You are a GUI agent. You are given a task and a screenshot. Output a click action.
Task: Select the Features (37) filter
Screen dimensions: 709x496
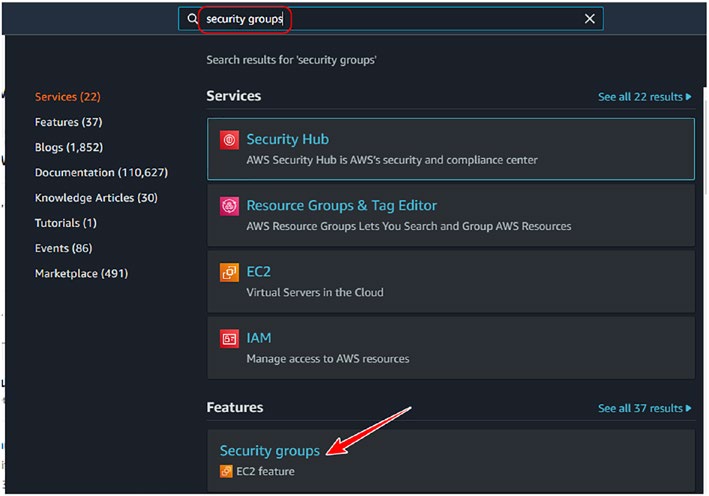[x=68, y=122]
